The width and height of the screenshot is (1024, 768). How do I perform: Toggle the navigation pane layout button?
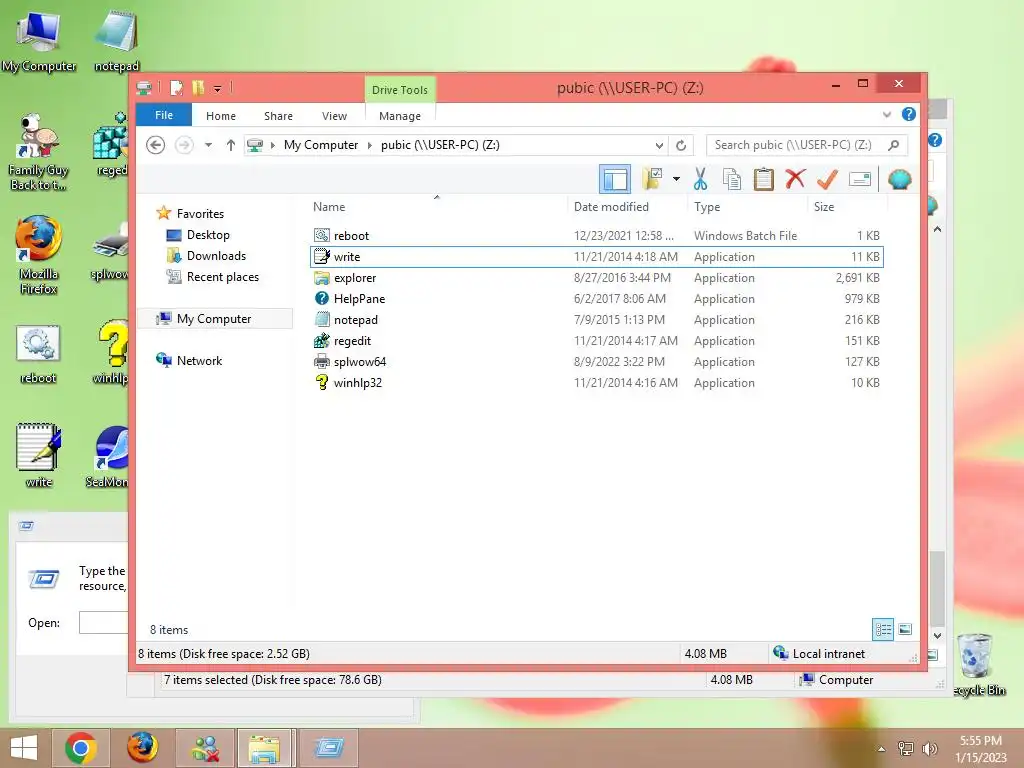coord(615,179)
